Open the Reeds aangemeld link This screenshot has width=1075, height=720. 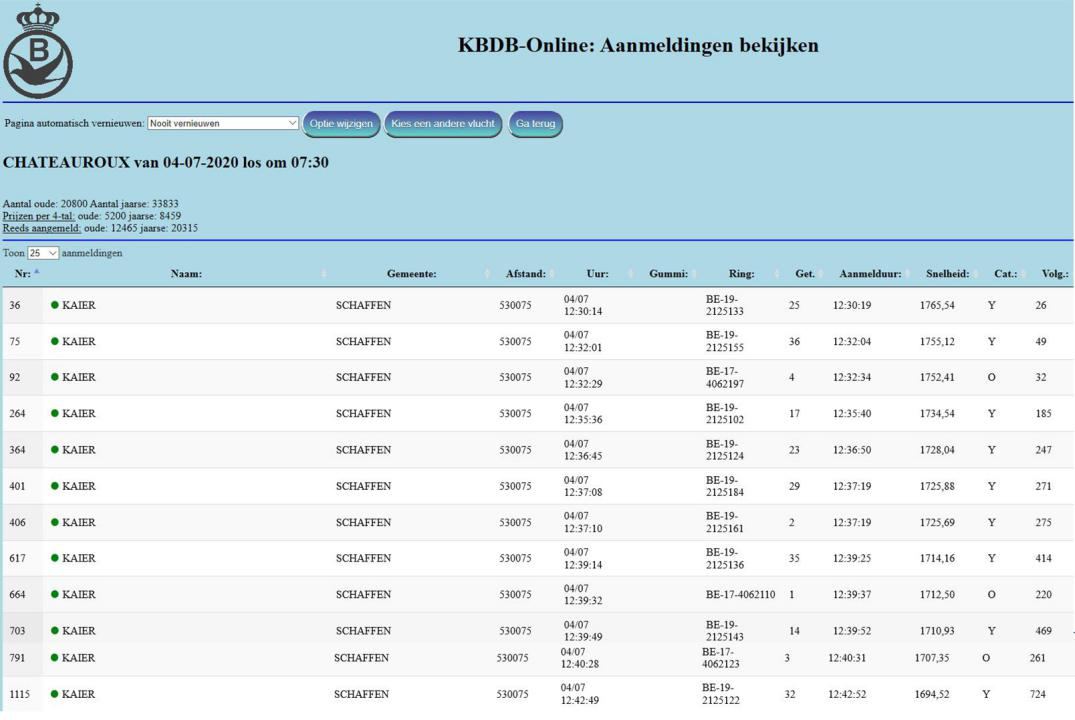click(42, 228)
